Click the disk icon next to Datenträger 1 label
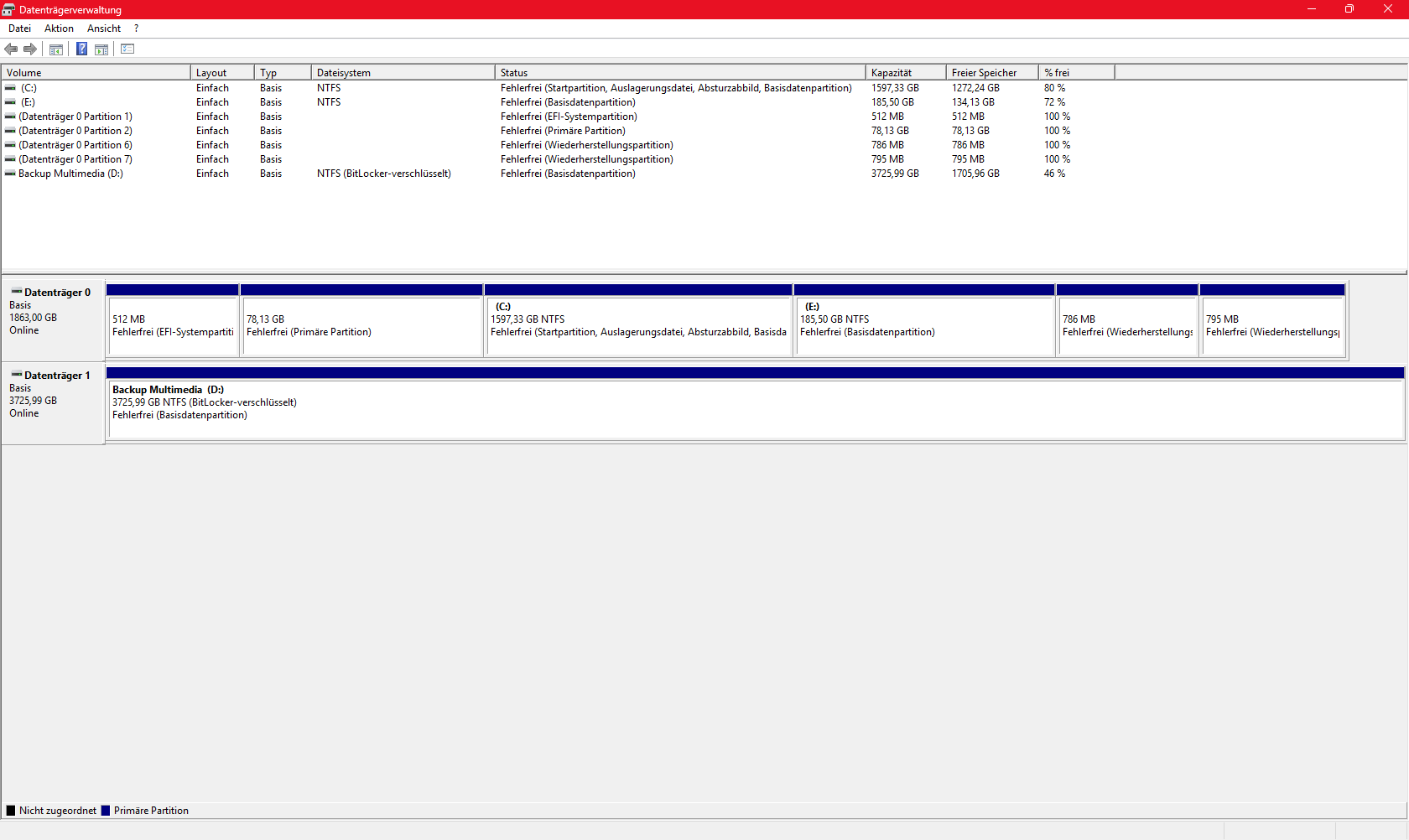Viewport: 1409px width, 840px height. tap(17, 375)
